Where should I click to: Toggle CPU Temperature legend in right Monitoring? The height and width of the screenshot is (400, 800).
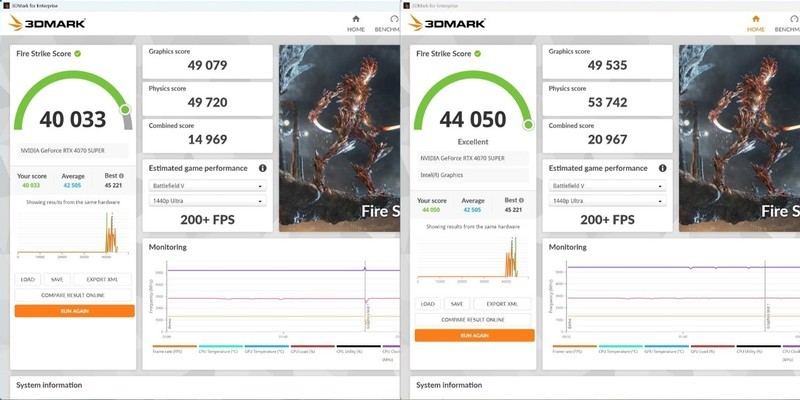620,349
